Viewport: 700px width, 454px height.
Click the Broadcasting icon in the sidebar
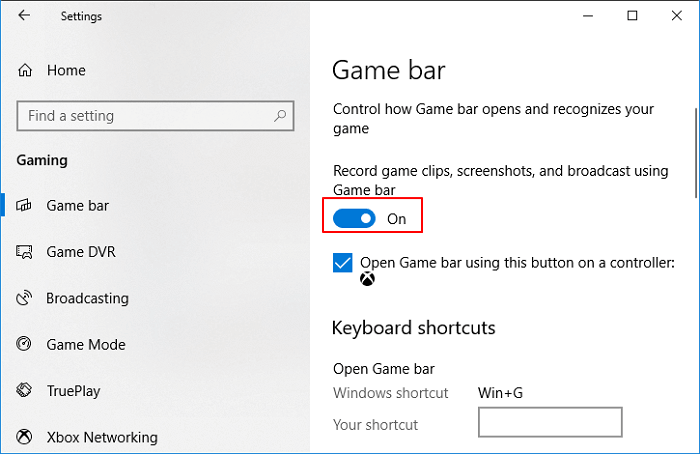(25, 298)
